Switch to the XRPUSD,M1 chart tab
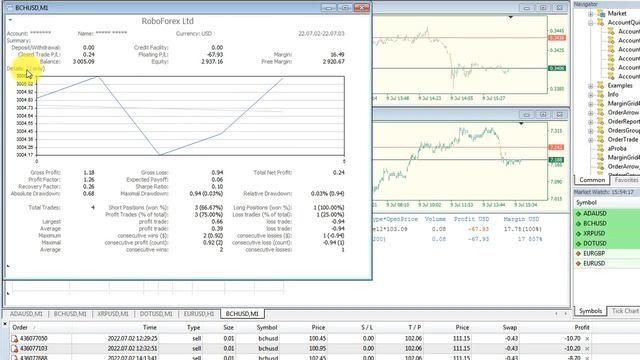The height and width of the screenshot is (360, 640). pyautogui.click(x=113, y=314)
